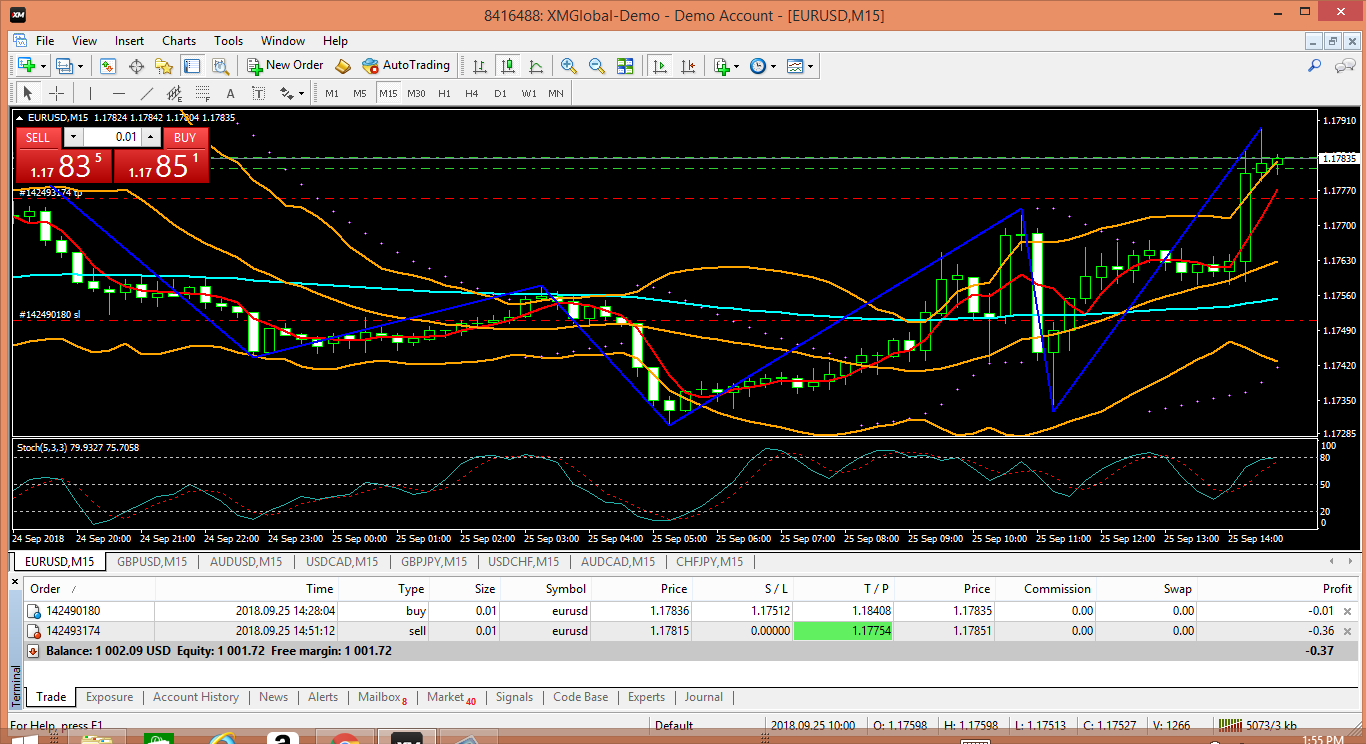
Task: Open the chat bubbles icon
Action: coord(1344,66)
